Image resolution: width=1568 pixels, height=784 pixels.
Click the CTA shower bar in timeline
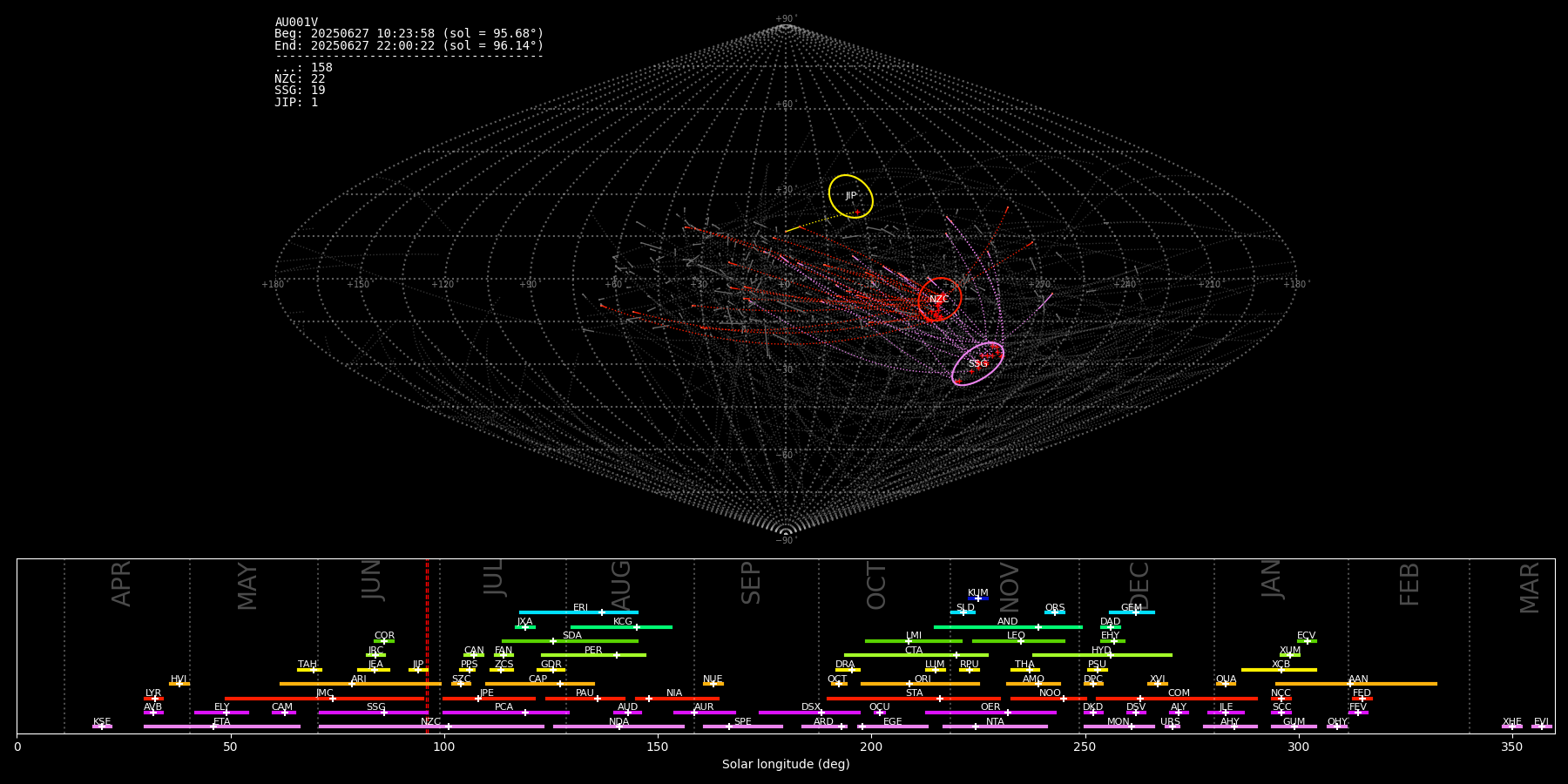pos(916,655)
